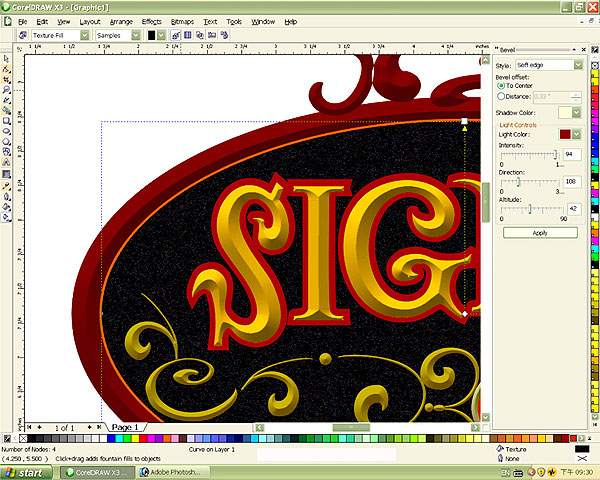The image size is (600, 480).
Task: Toggle the highlighted icon right of black swatch
Action: point(176,35)
